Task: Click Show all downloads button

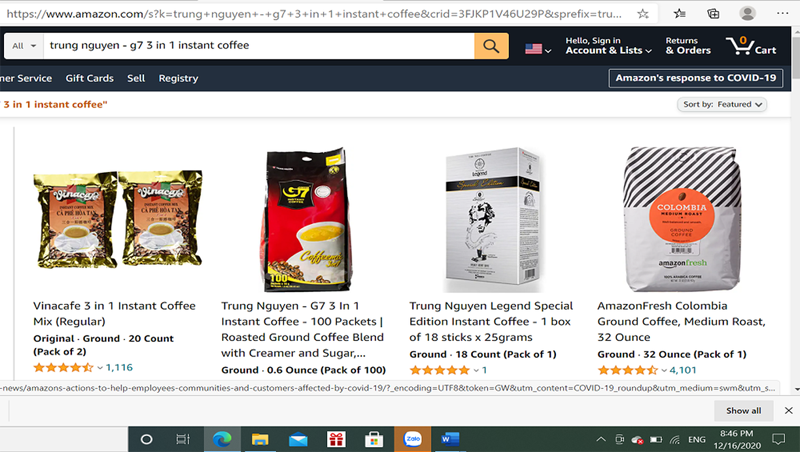Action: (743, 411)
